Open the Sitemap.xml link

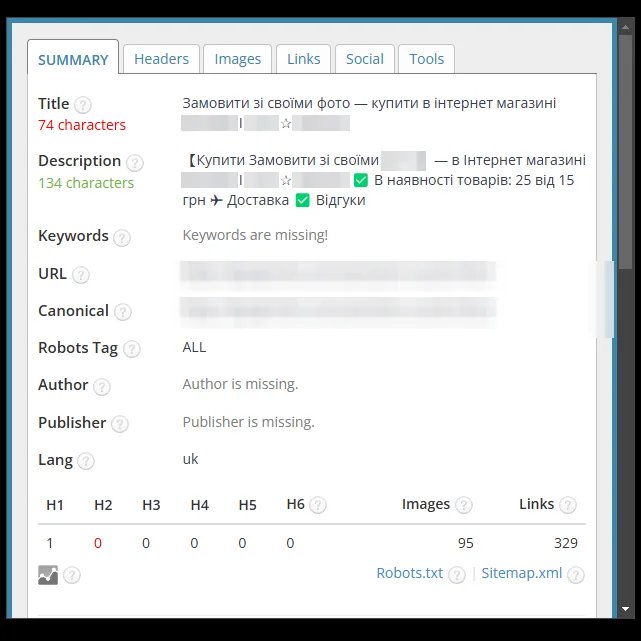point(522,573)
